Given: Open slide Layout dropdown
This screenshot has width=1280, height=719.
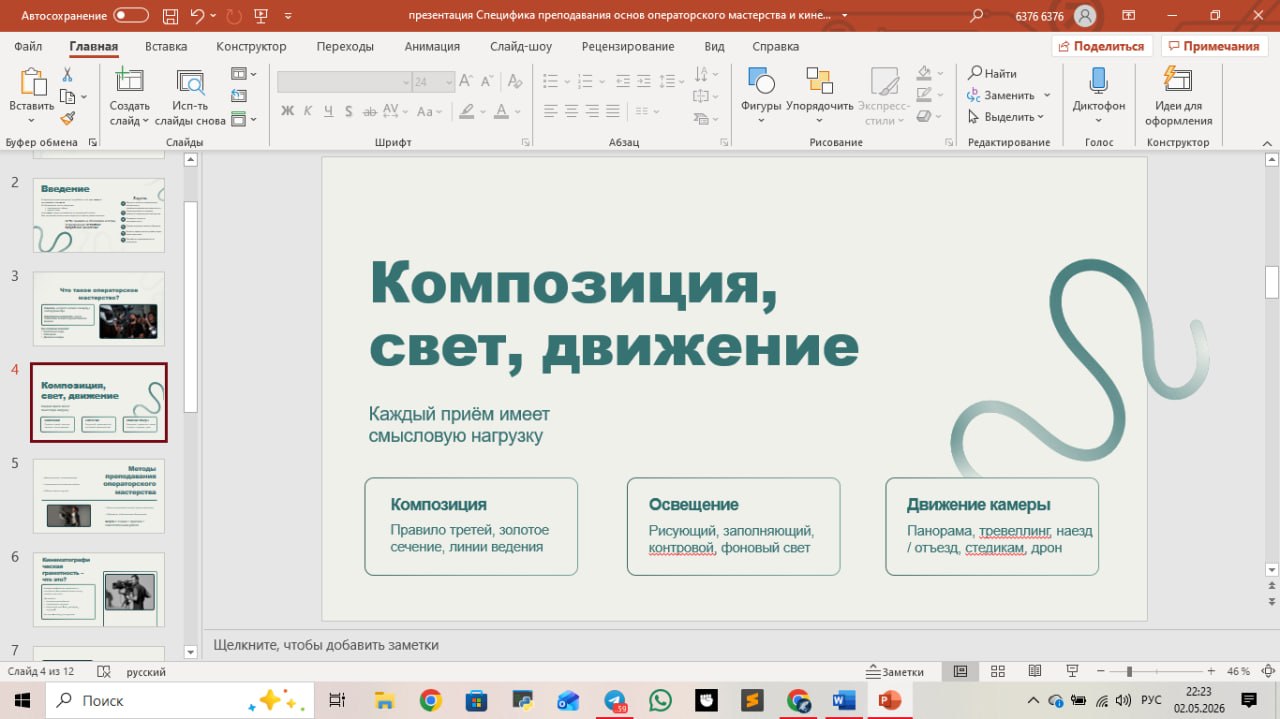Looking at the screenshot, I should (x=243, y=74).
